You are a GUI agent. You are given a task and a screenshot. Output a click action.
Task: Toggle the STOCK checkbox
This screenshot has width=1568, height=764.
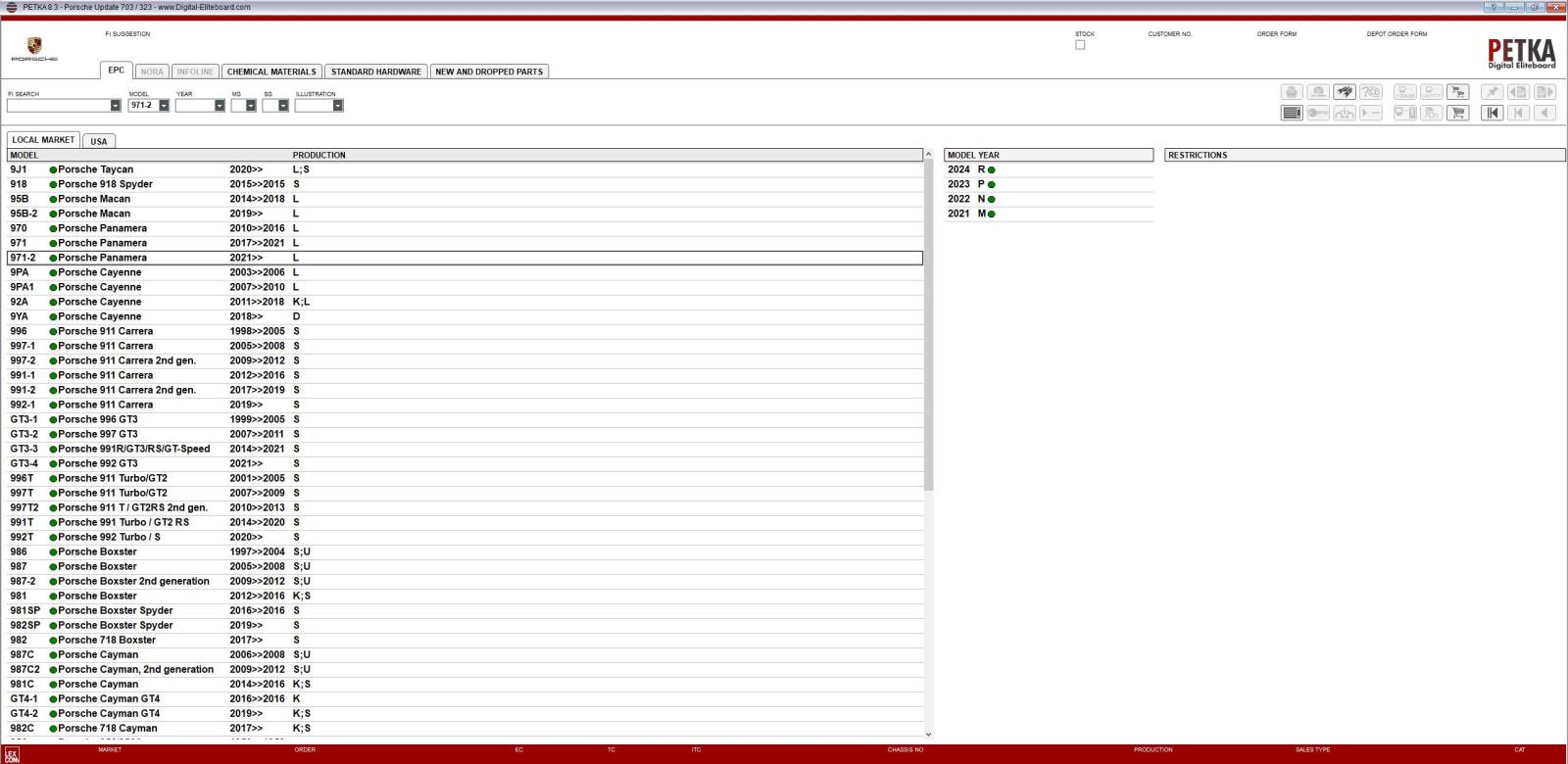pyautogui.click(x=1080, y=45)
